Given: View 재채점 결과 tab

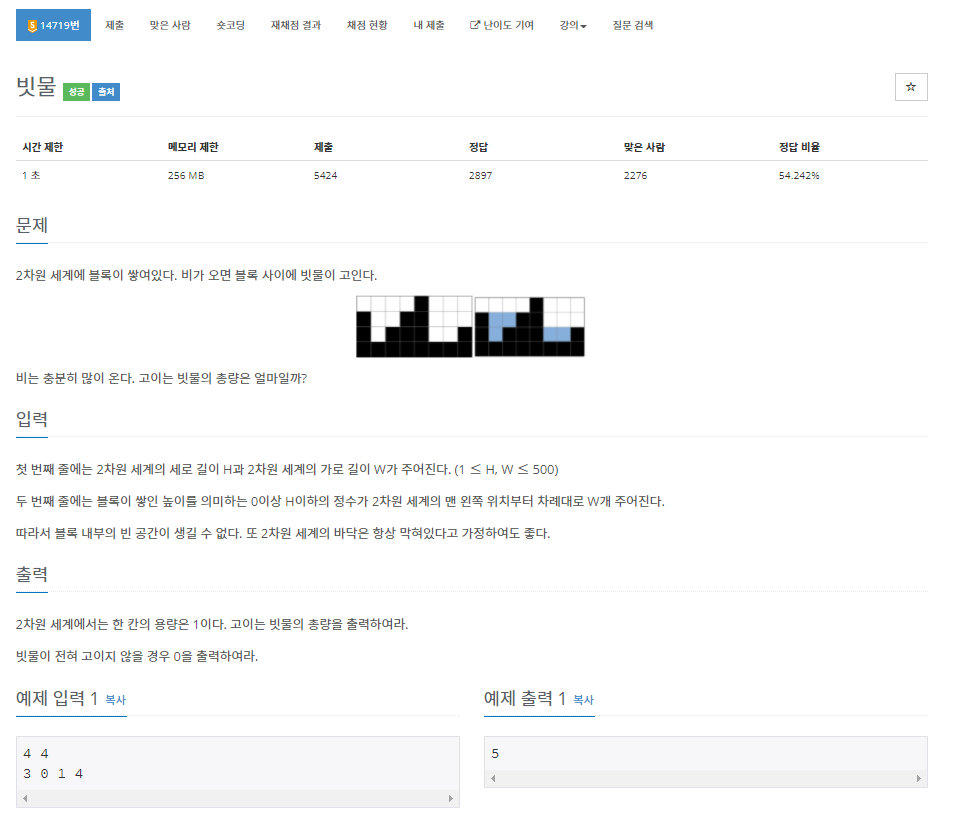Looking at the screenshot, I should 296,25.
